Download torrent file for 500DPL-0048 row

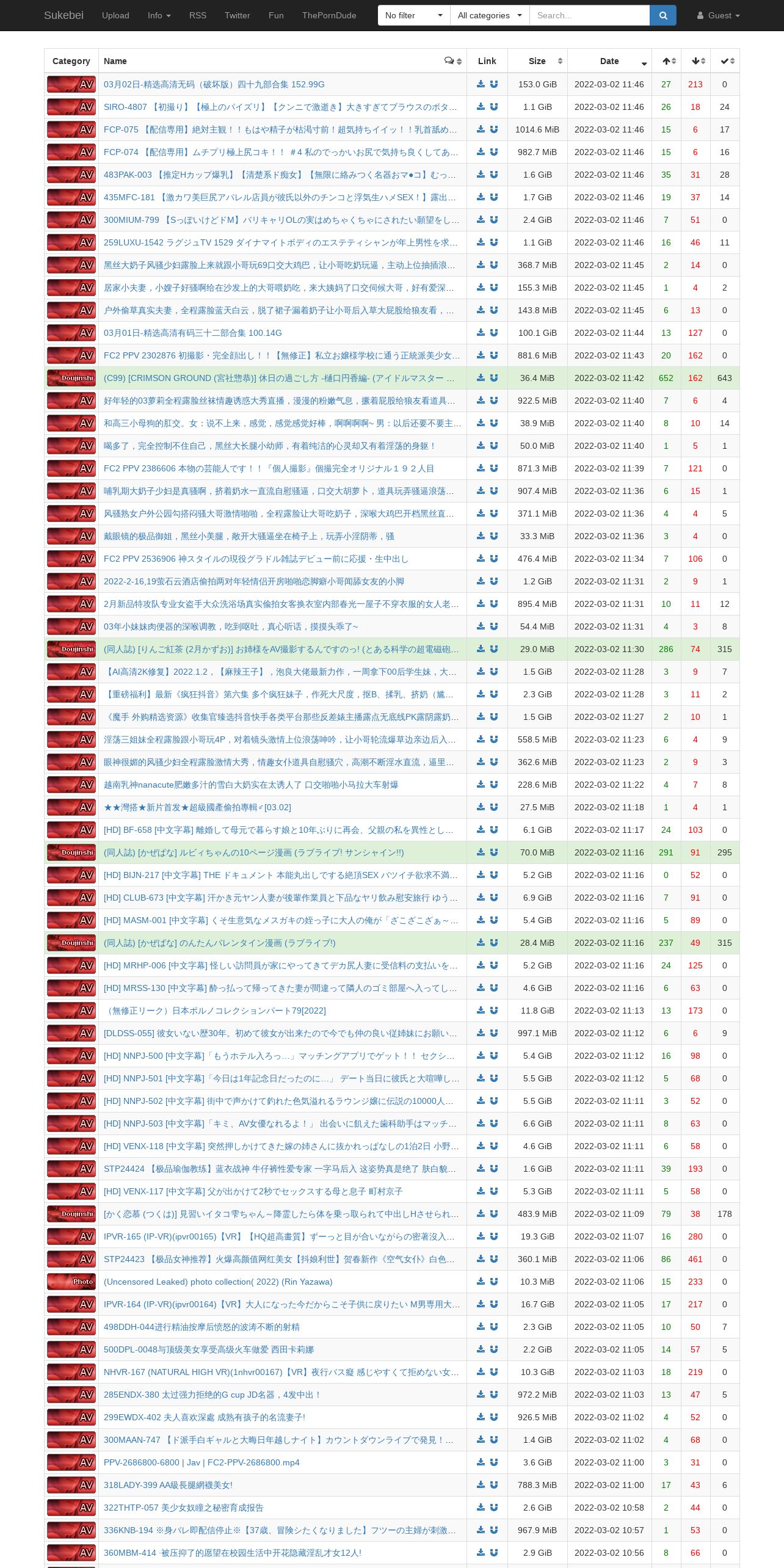pos(481,1349)
